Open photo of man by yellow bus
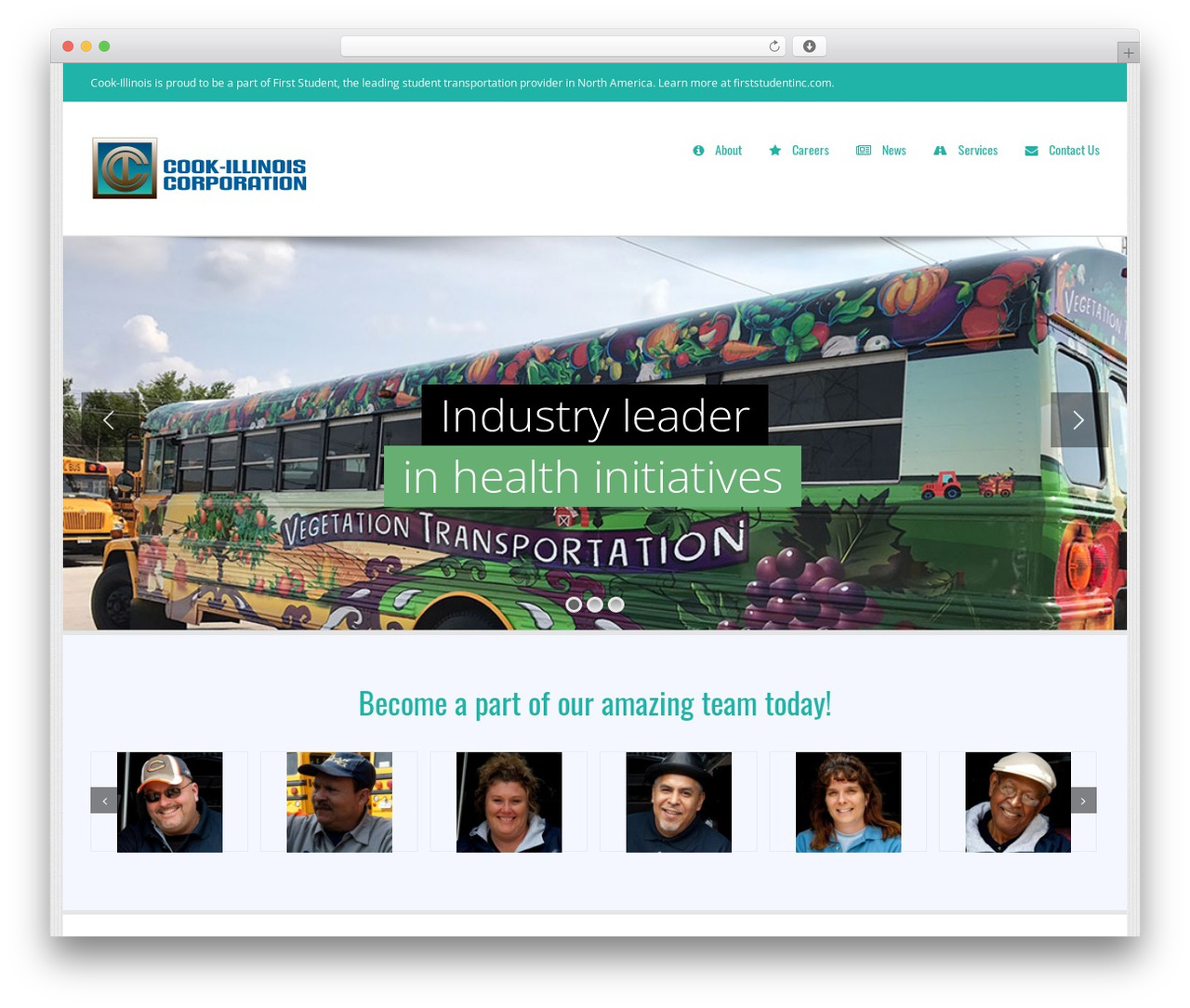 pos(339,802)
